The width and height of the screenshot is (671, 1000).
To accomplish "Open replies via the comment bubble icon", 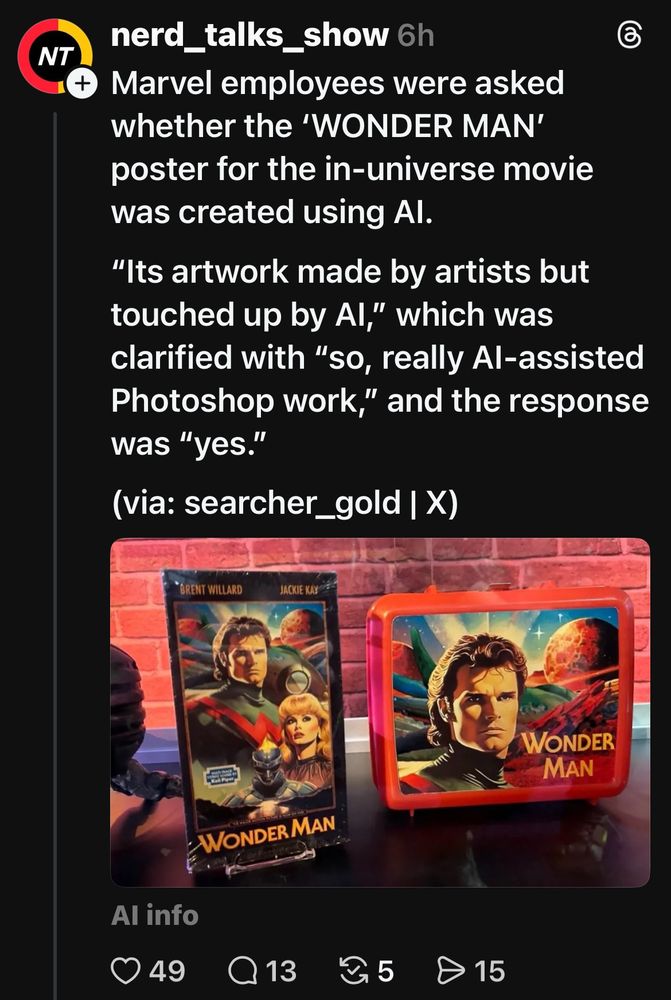I will click(242, 971).
